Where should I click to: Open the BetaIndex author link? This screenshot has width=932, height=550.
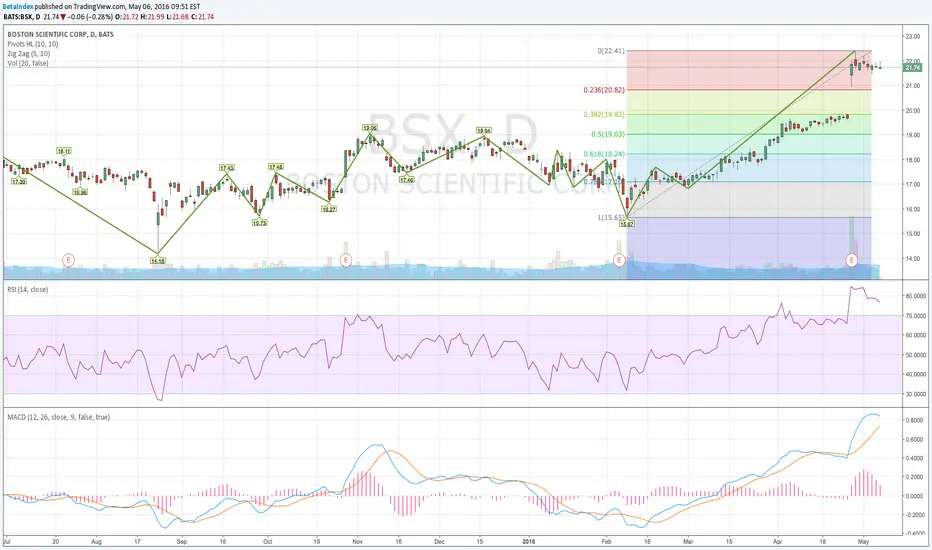coord(18,7)
